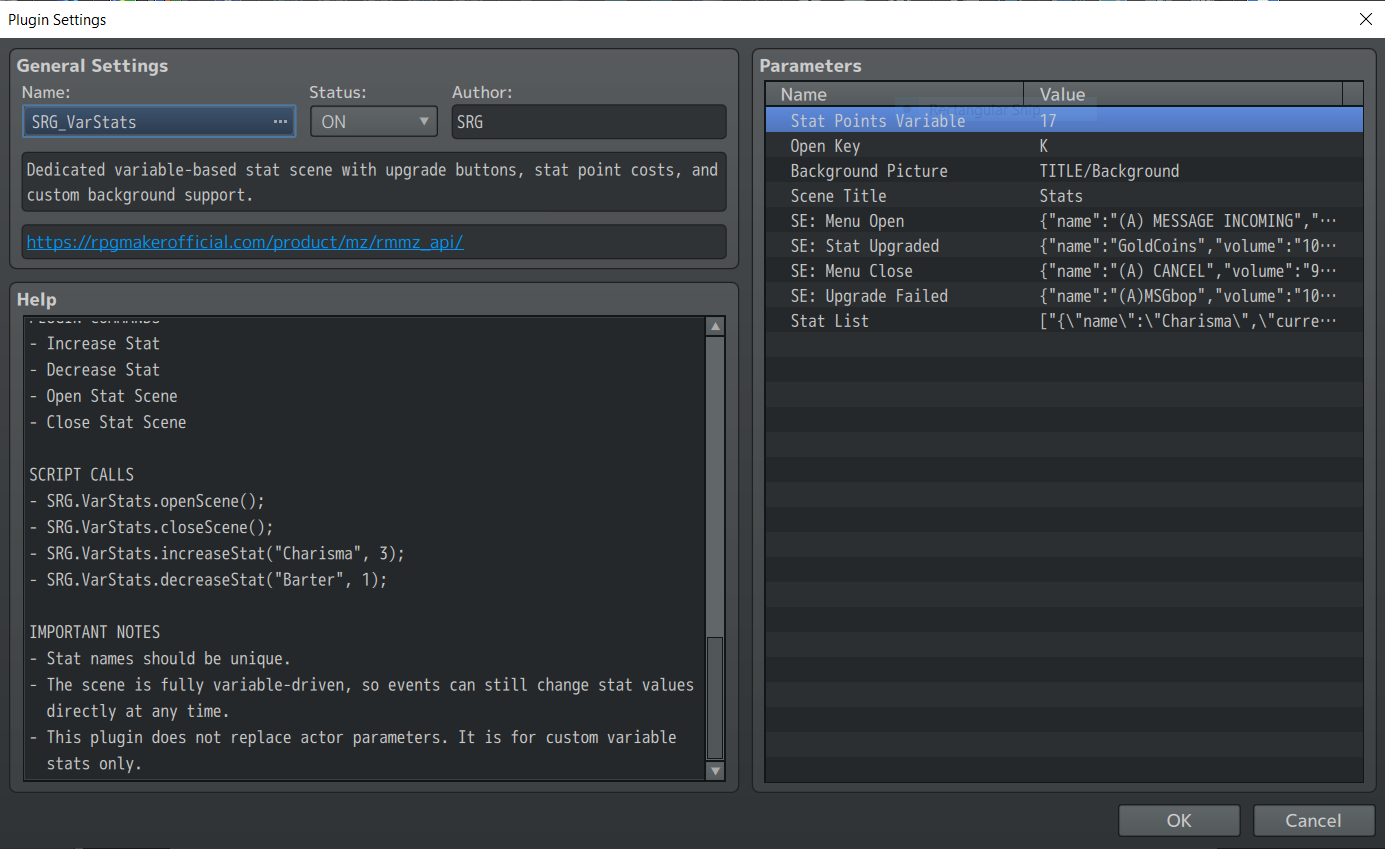Image resolution: width=1385 pixels, height=849 pixels.
Task: Close the Plugin Settings window
Action: tap(1365, 19)
